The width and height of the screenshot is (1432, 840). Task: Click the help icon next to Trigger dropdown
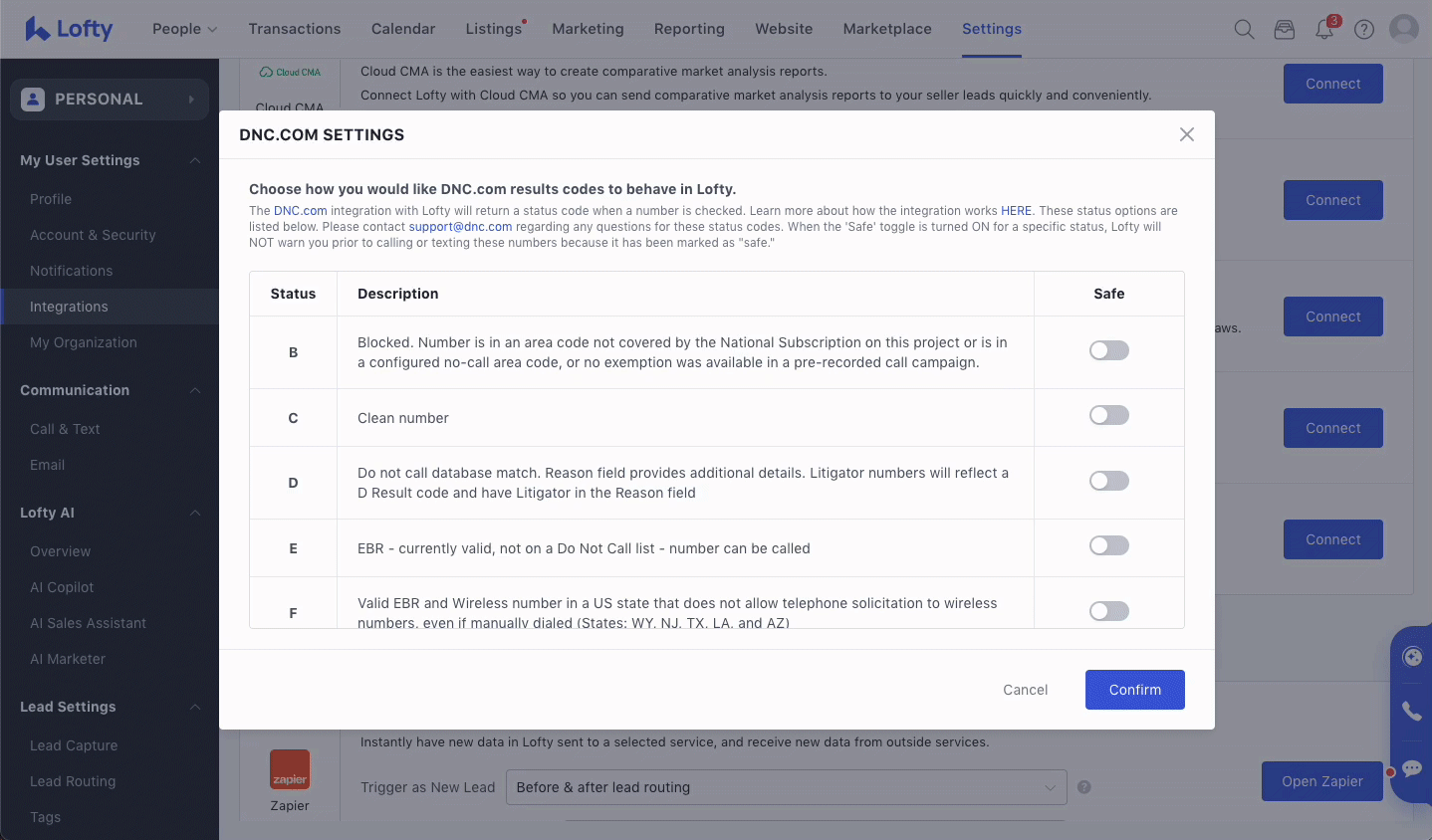coord(1084,787)
